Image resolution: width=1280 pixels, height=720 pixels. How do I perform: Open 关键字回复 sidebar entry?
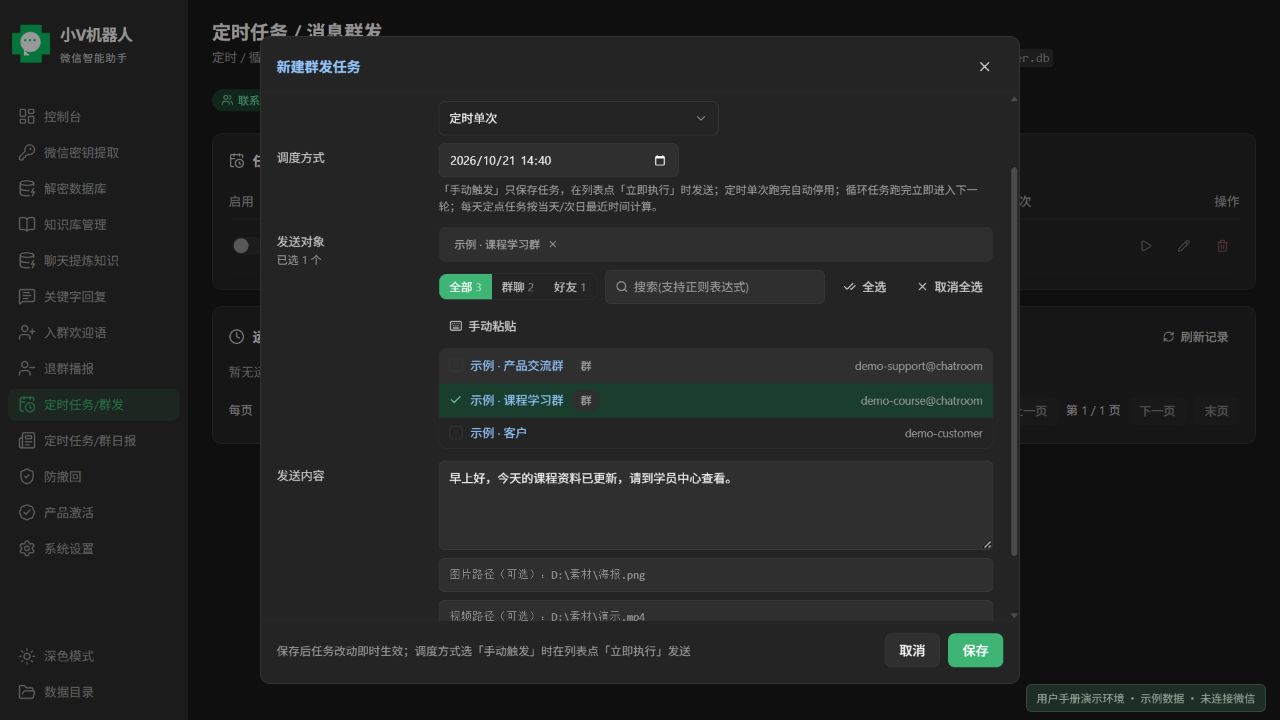[x=93, y=297]
